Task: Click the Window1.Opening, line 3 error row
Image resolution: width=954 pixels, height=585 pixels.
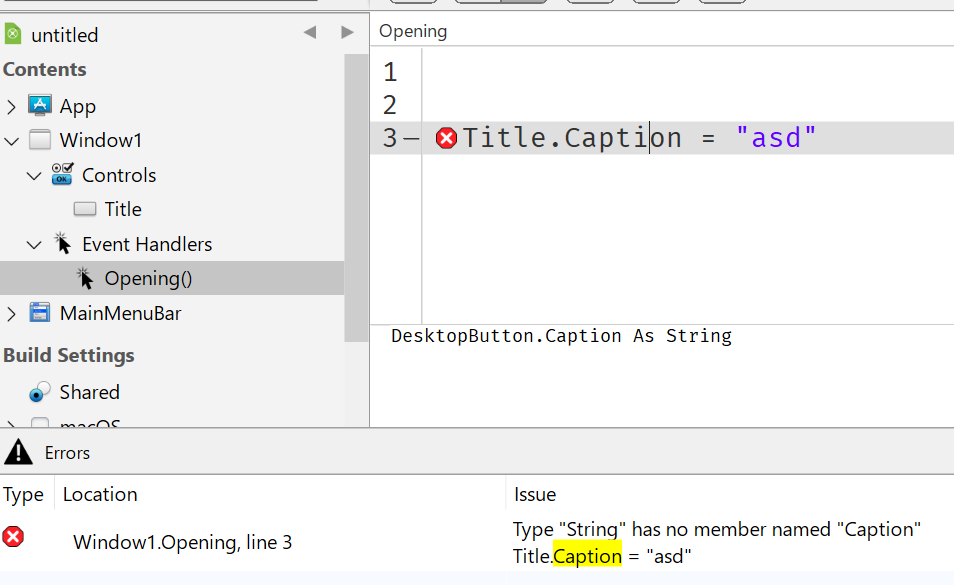Action: (477, 542)
